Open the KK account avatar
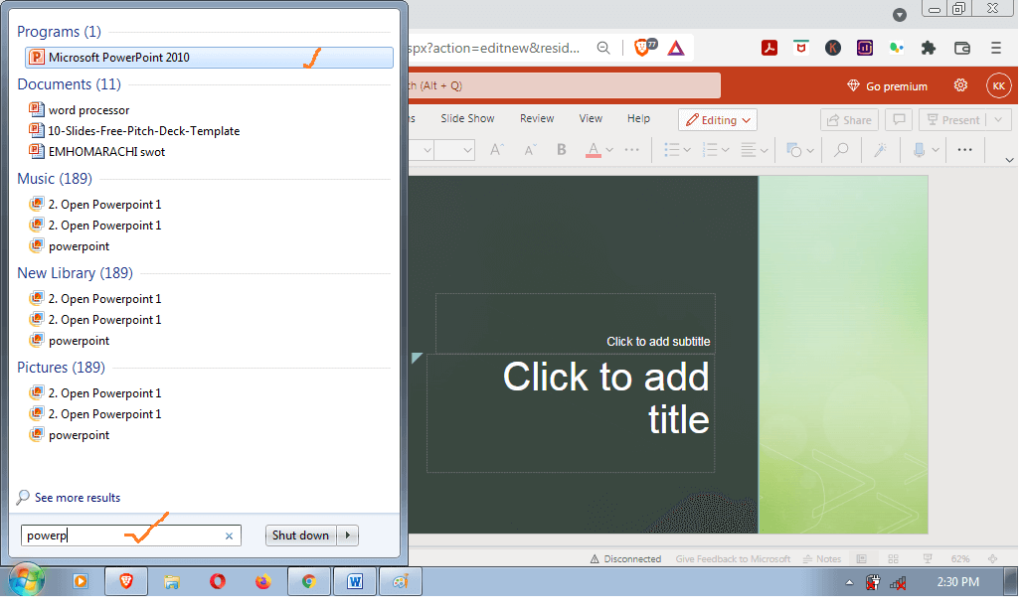 (999, 86)
